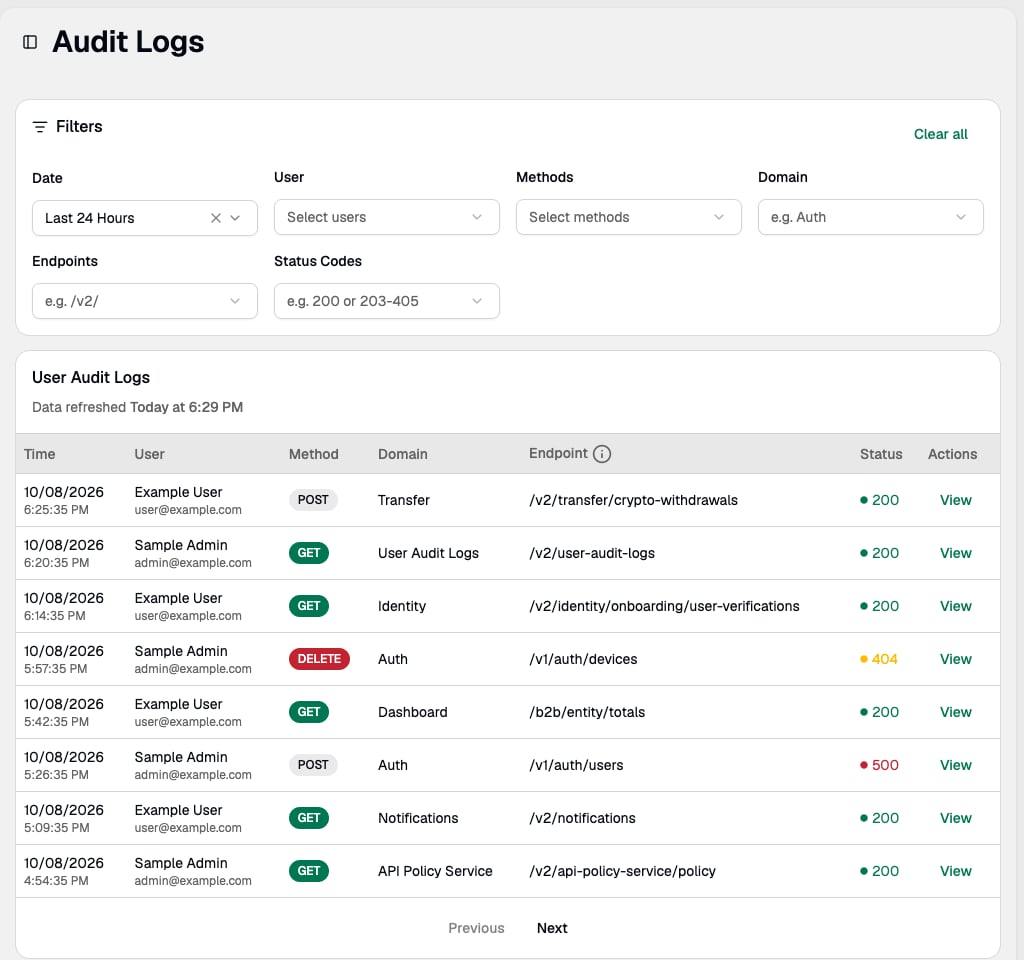View the /b2b/entity/totals log entry
The height and width of the screenshot is (960, 1024).
point(955,712)
